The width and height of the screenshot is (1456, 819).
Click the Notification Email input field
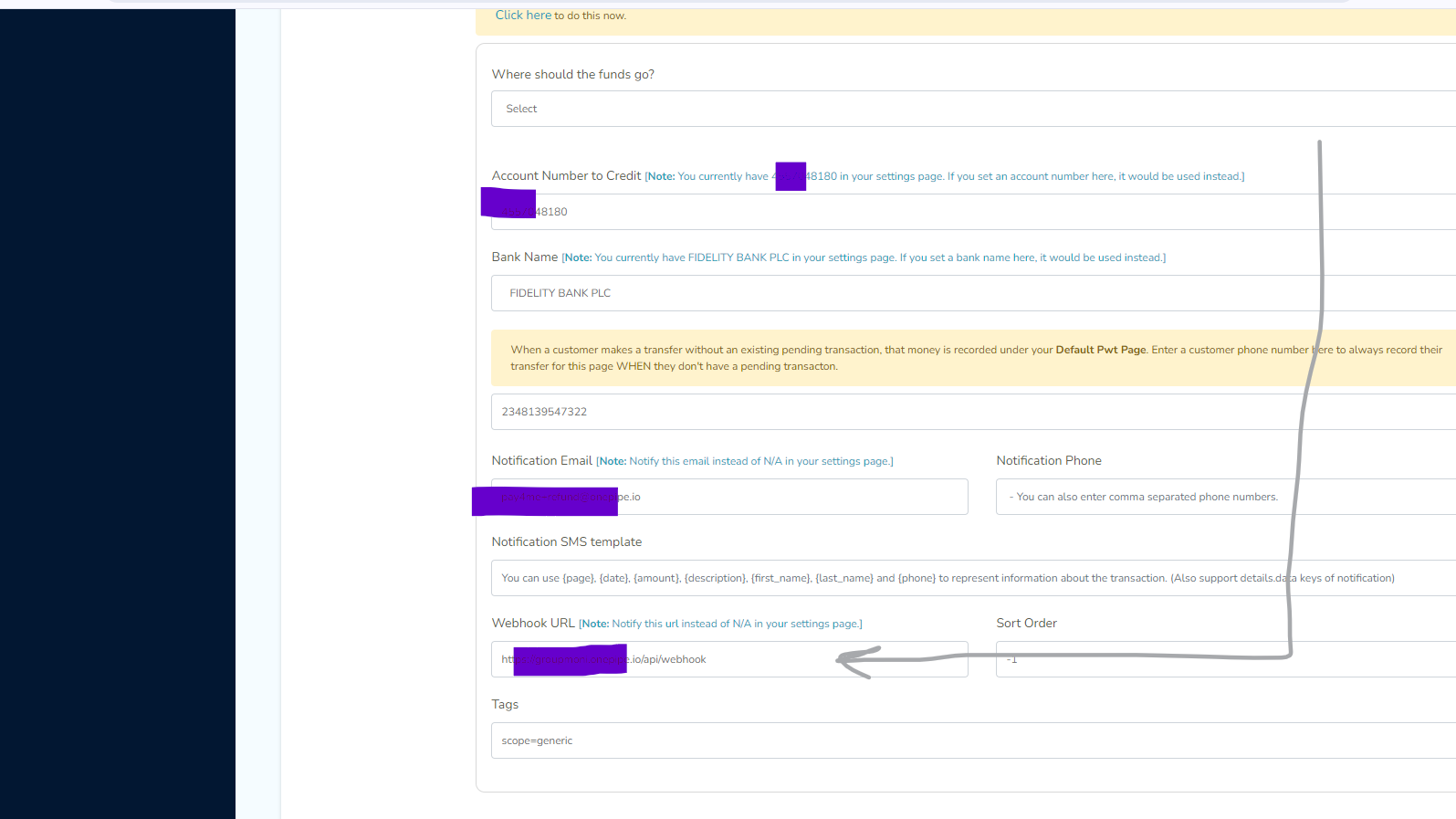[x=729, y=497]
